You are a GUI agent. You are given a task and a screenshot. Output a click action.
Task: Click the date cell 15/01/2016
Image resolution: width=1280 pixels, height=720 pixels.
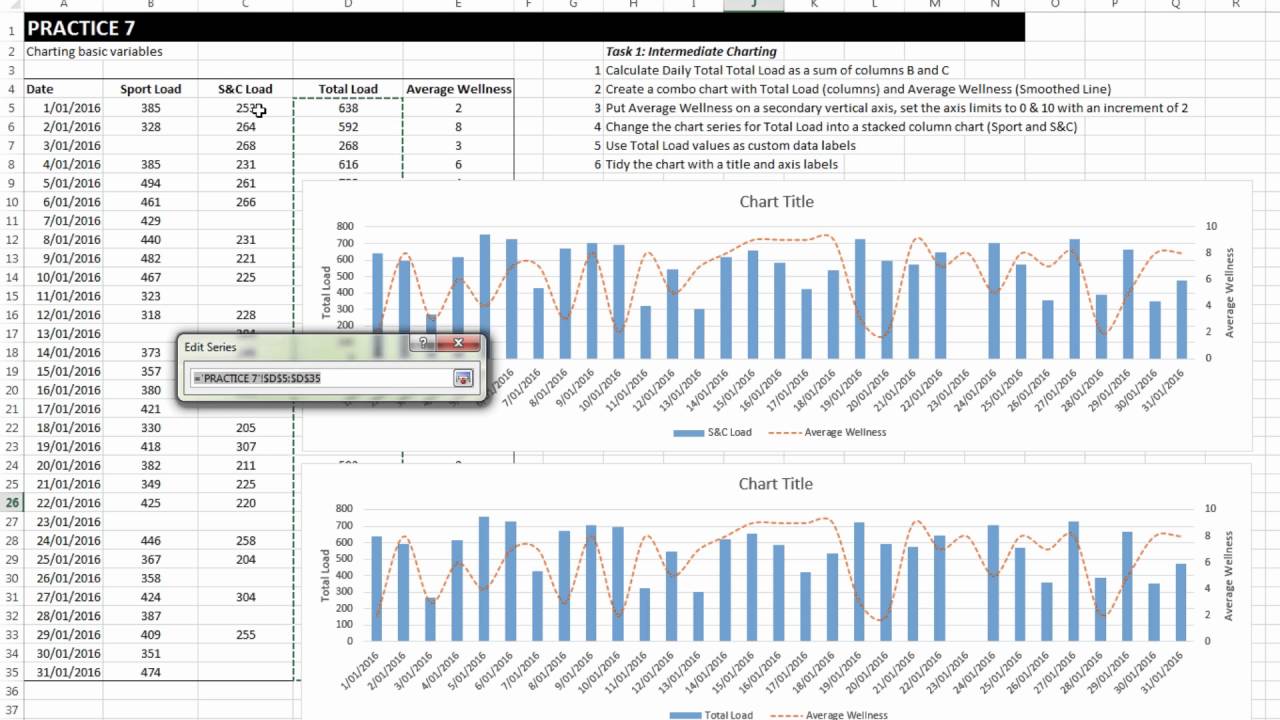point(62,371)
